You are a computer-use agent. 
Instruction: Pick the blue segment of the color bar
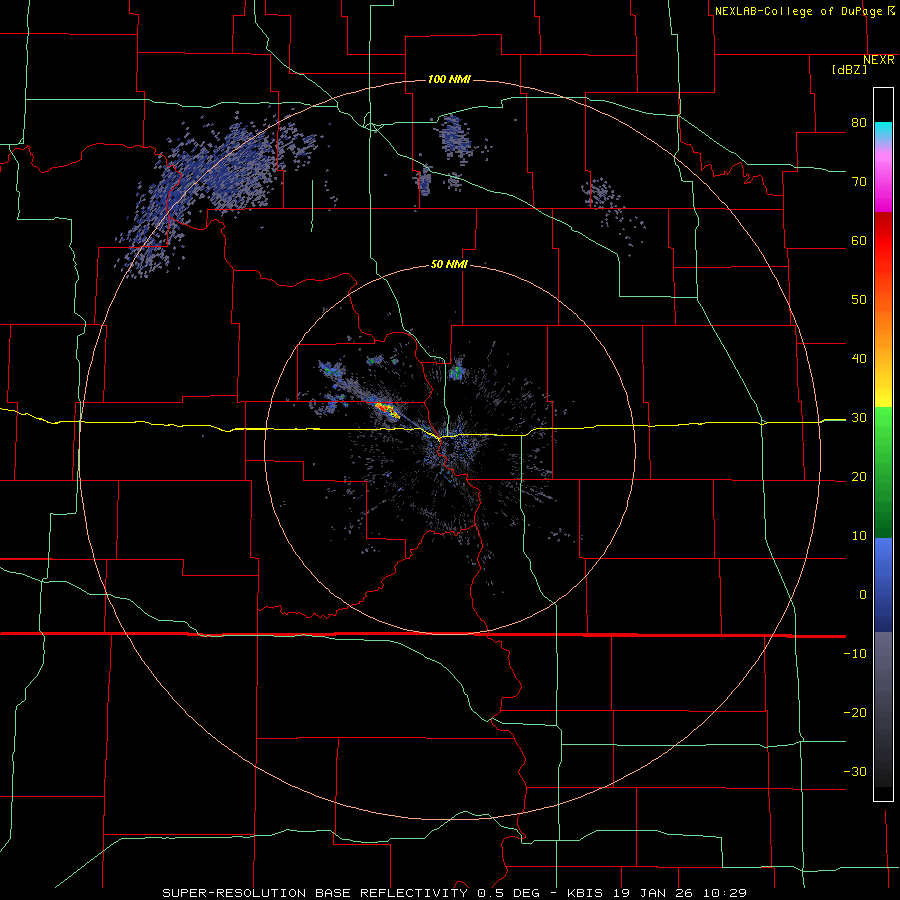point(883,585)
